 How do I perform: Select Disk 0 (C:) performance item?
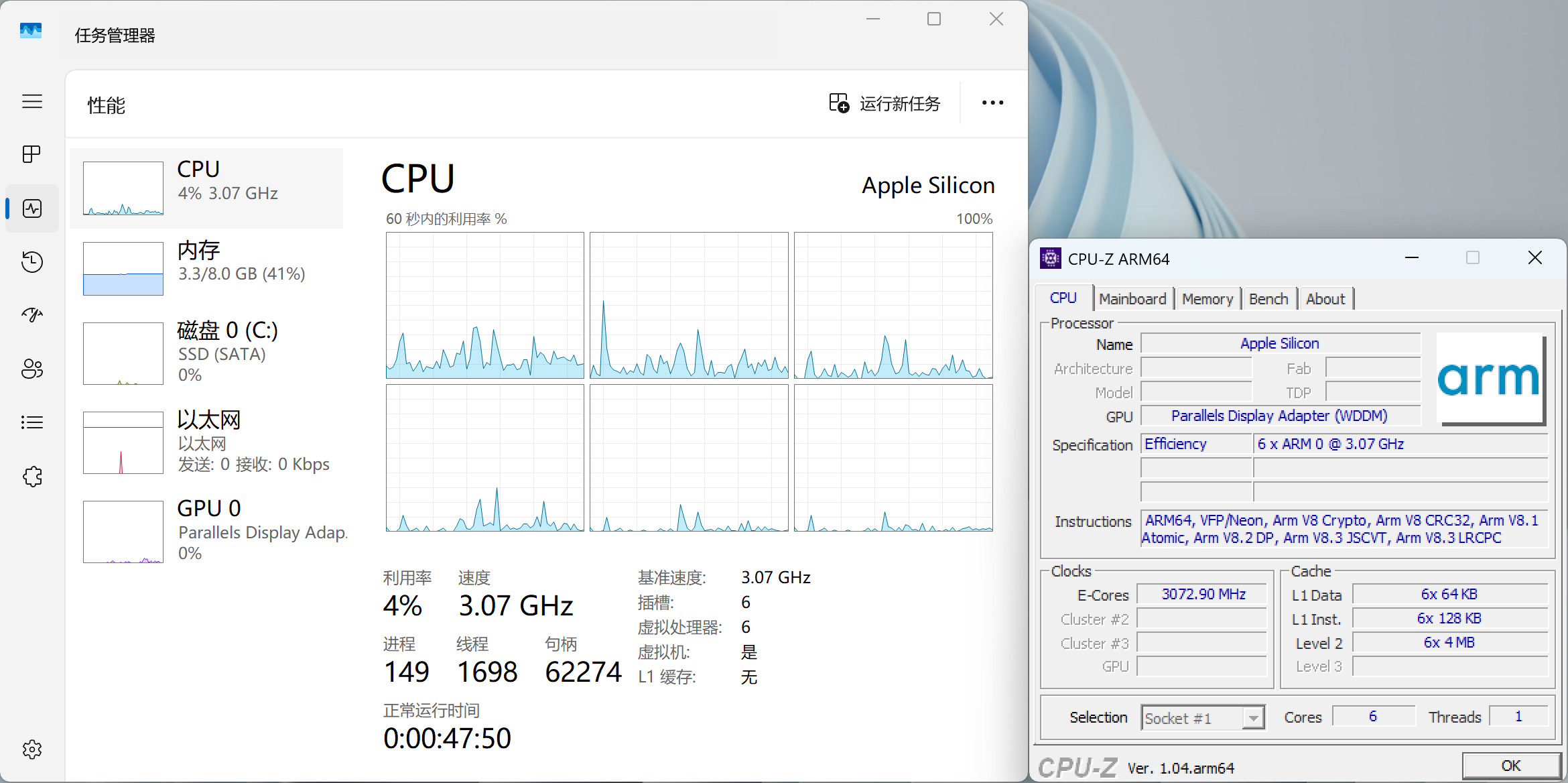pos(206,352)
